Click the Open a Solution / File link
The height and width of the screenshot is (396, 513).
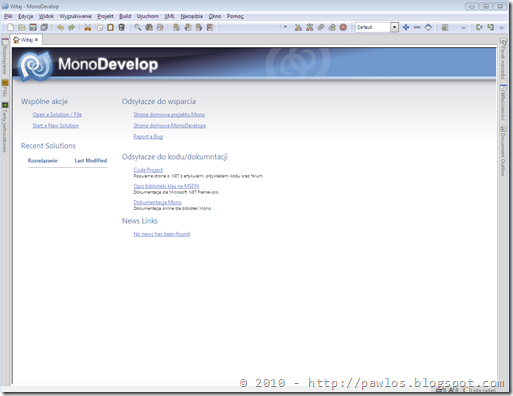point(57,114)
